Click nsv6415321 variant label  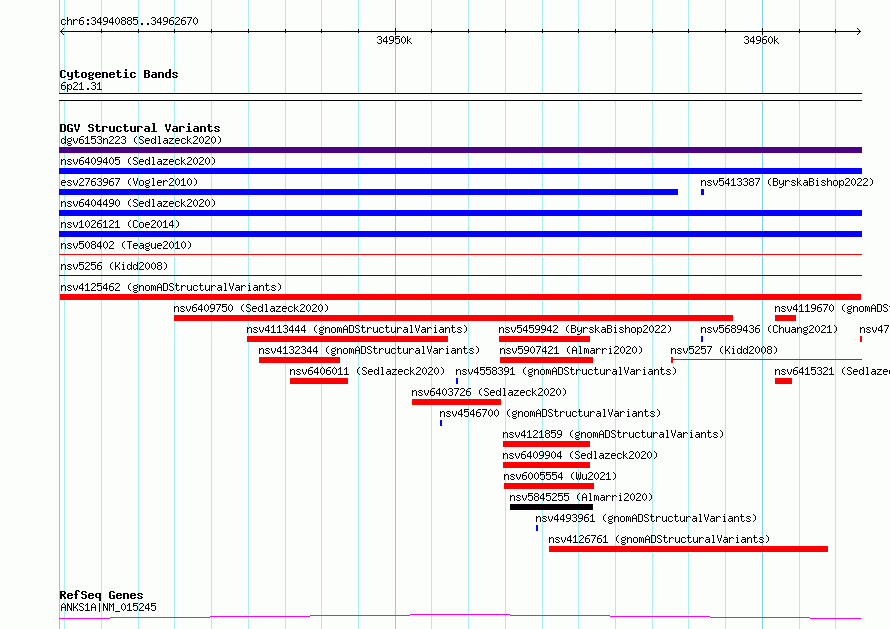click(832, 371)
